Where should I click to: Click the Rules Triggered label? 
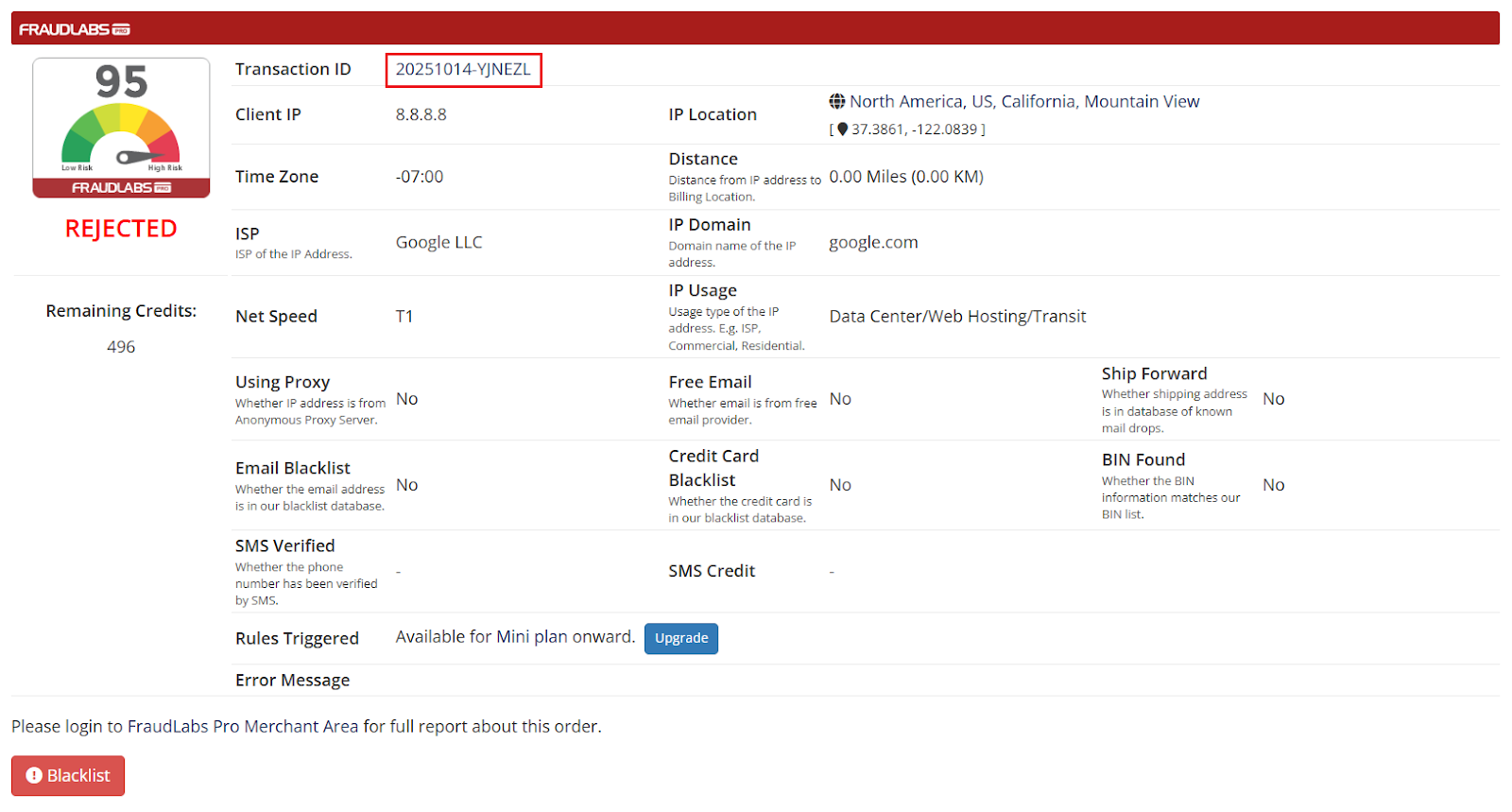297,638
